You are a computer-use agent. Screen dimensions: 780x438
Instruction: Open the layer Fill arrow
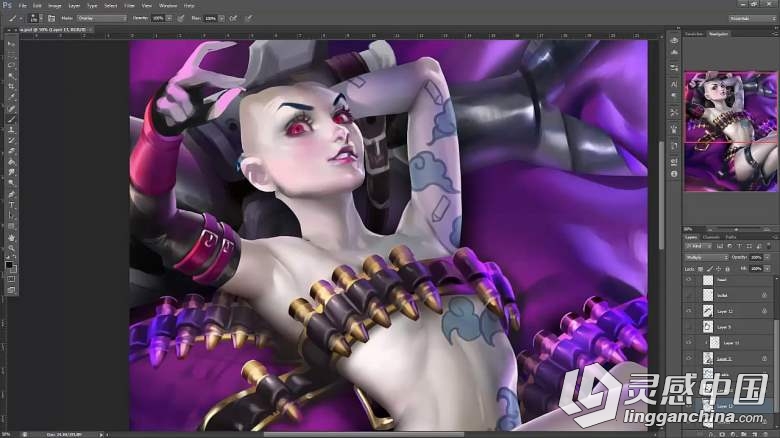coord(767,269)
